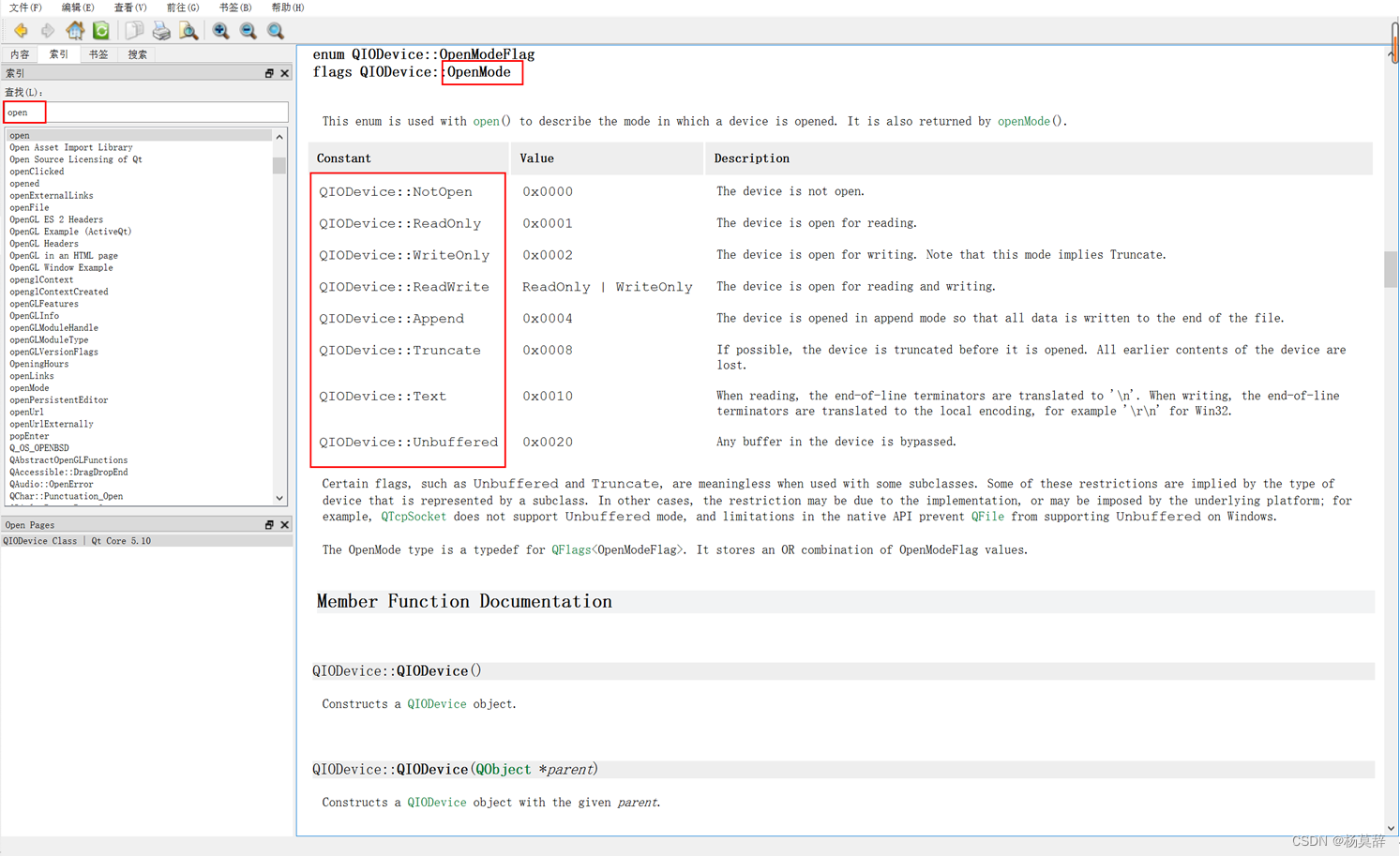This screenshot has height=857, width=1400.
Task: Select 'openExternalLinks' index entry
Action: pos(52,196)
